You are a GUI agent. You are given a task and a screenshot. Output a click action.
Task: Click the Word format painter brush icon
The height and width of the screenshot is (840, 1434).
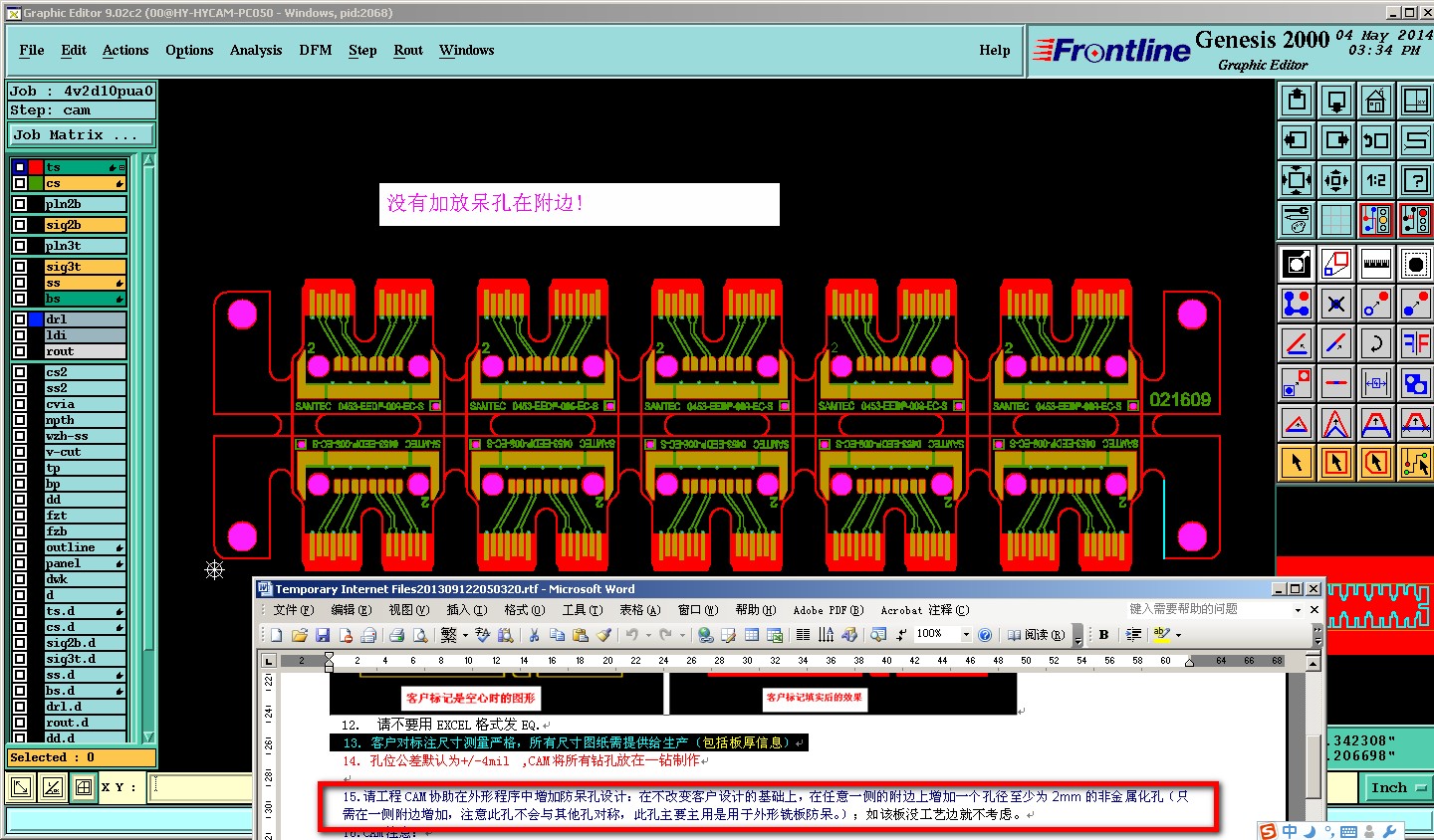pos(603,634)
